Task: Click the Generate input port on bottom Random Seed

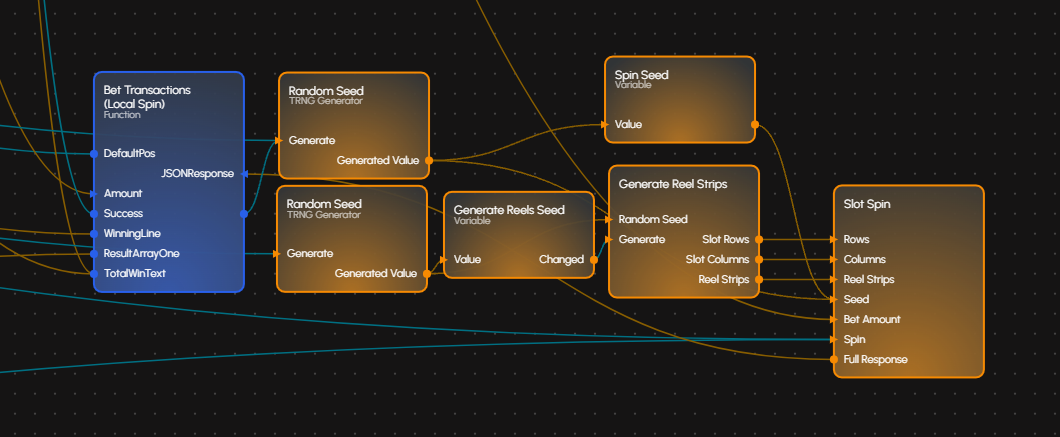Action: [276, 254]
